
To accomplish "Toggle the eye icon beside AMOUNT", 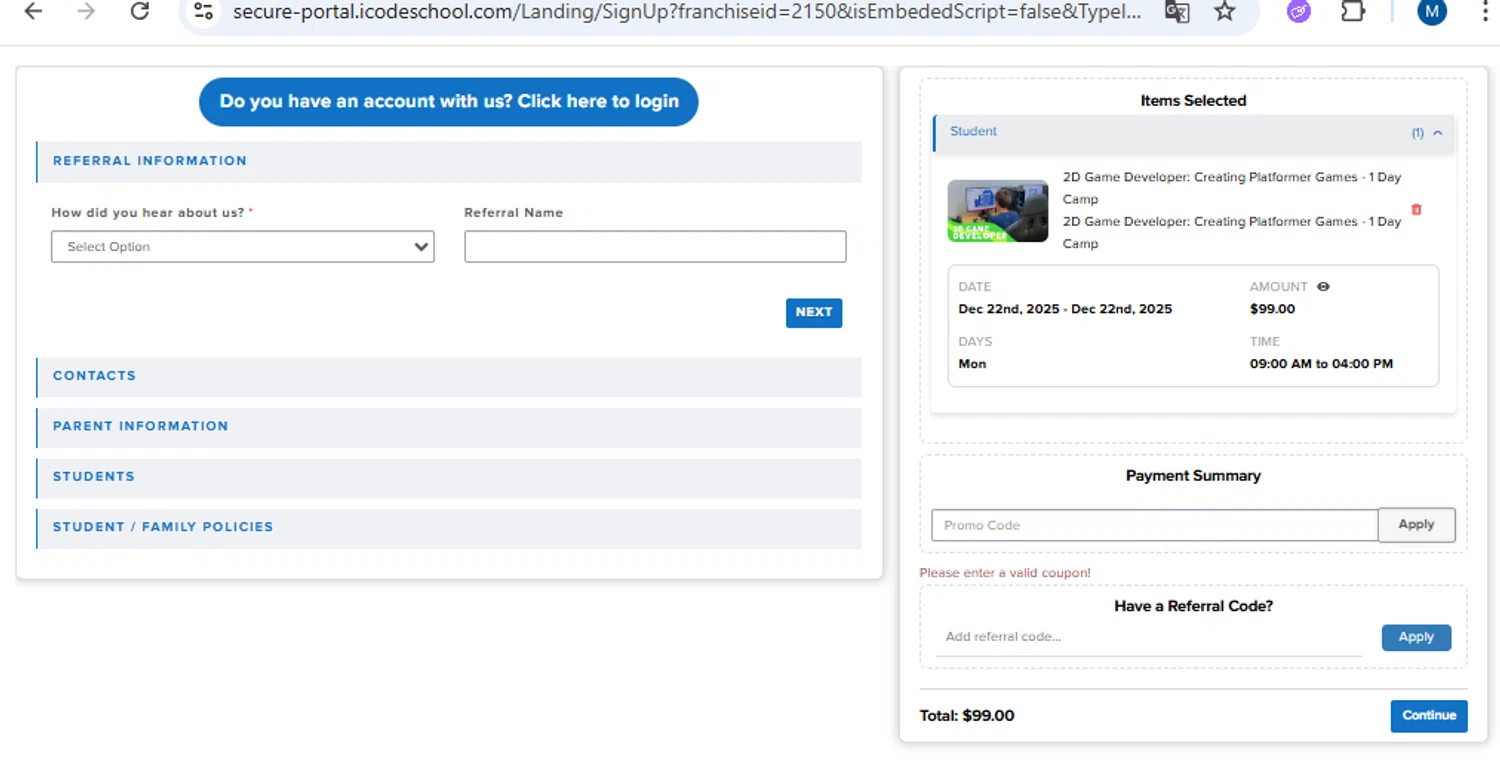I will tap(1323, 287).
